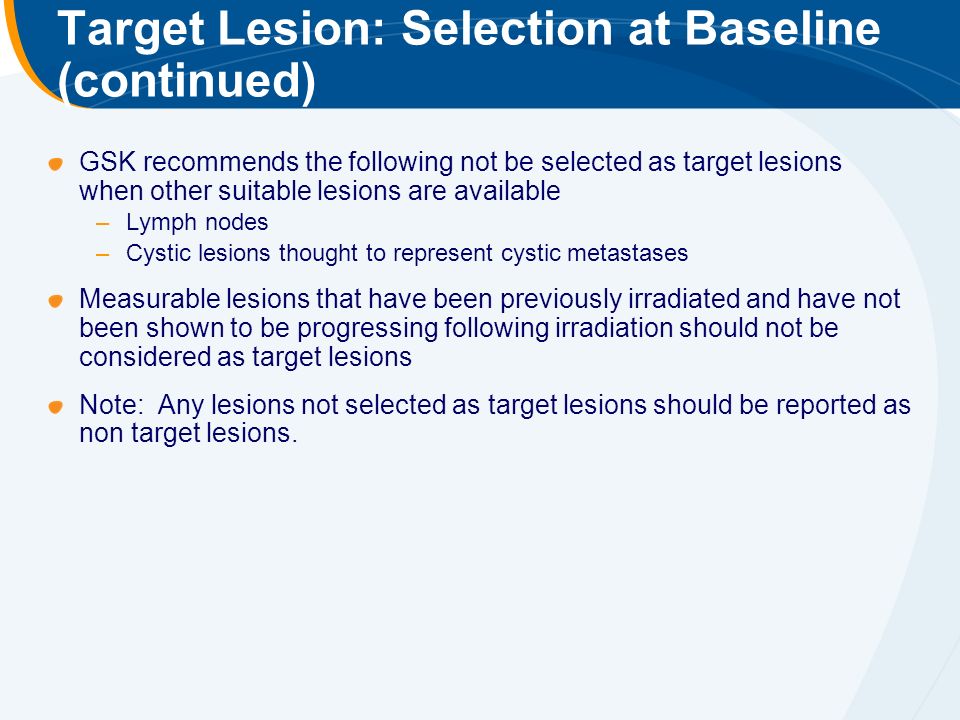Click the 'Cystic lesions thought to represent' line
960x720 pixels.
tap(407, 253)
